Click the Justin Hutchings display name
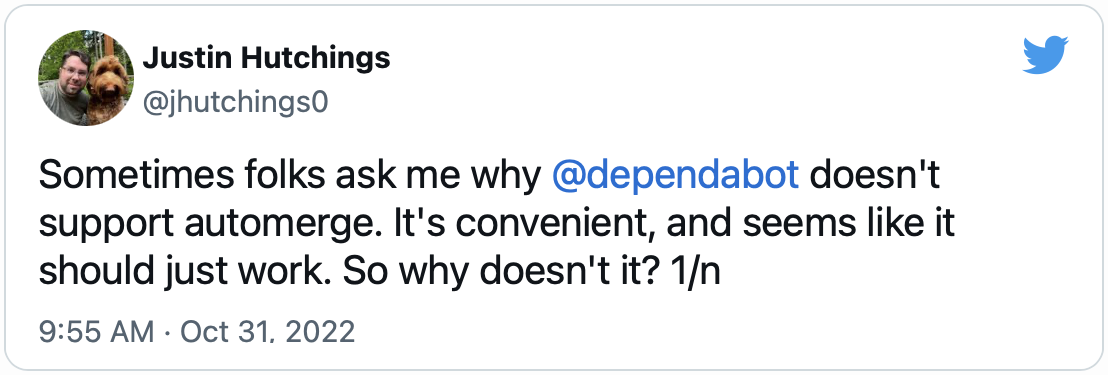 click(x=266, y=59)
